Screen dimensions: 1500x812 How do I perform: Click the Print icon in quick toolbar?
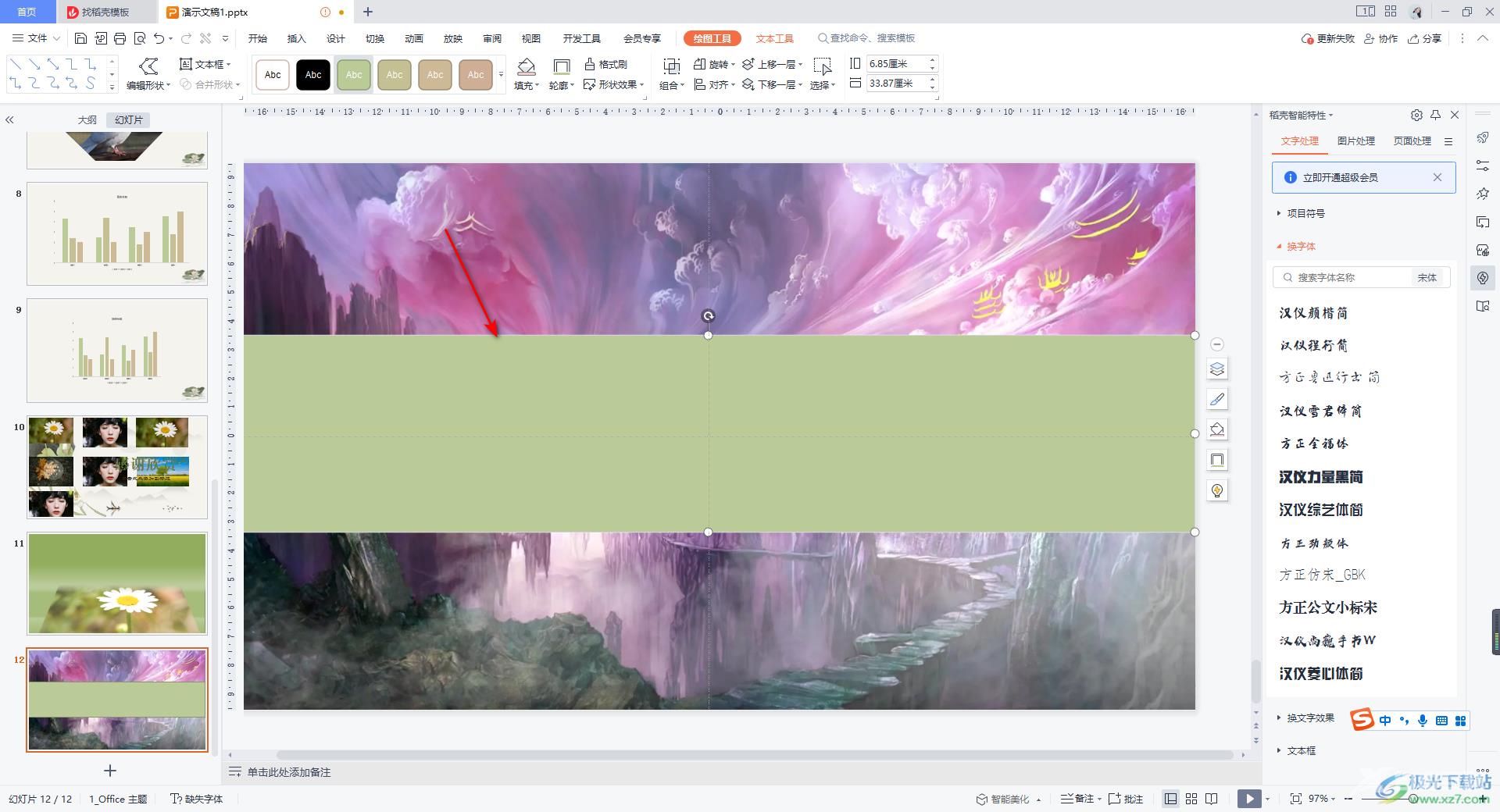click(120, 38)
